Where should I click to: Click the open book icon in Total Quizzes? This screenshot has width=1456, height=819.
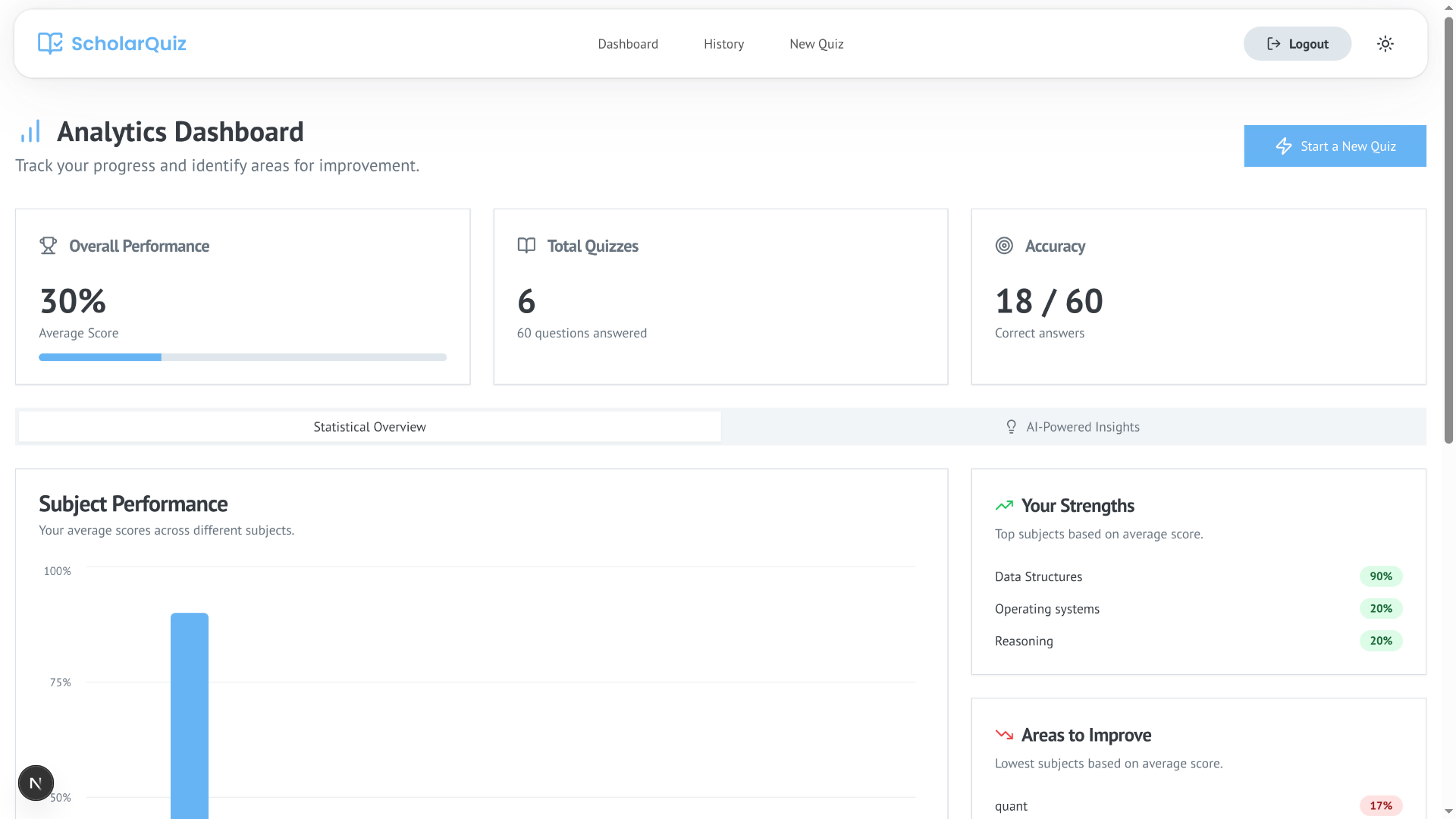click(x=526, y=246)
